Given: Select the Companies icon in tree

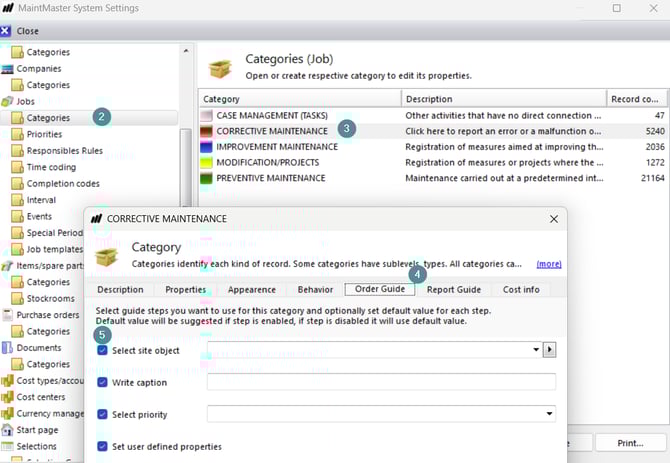Looking at the screenshot, I should (8, 69).
